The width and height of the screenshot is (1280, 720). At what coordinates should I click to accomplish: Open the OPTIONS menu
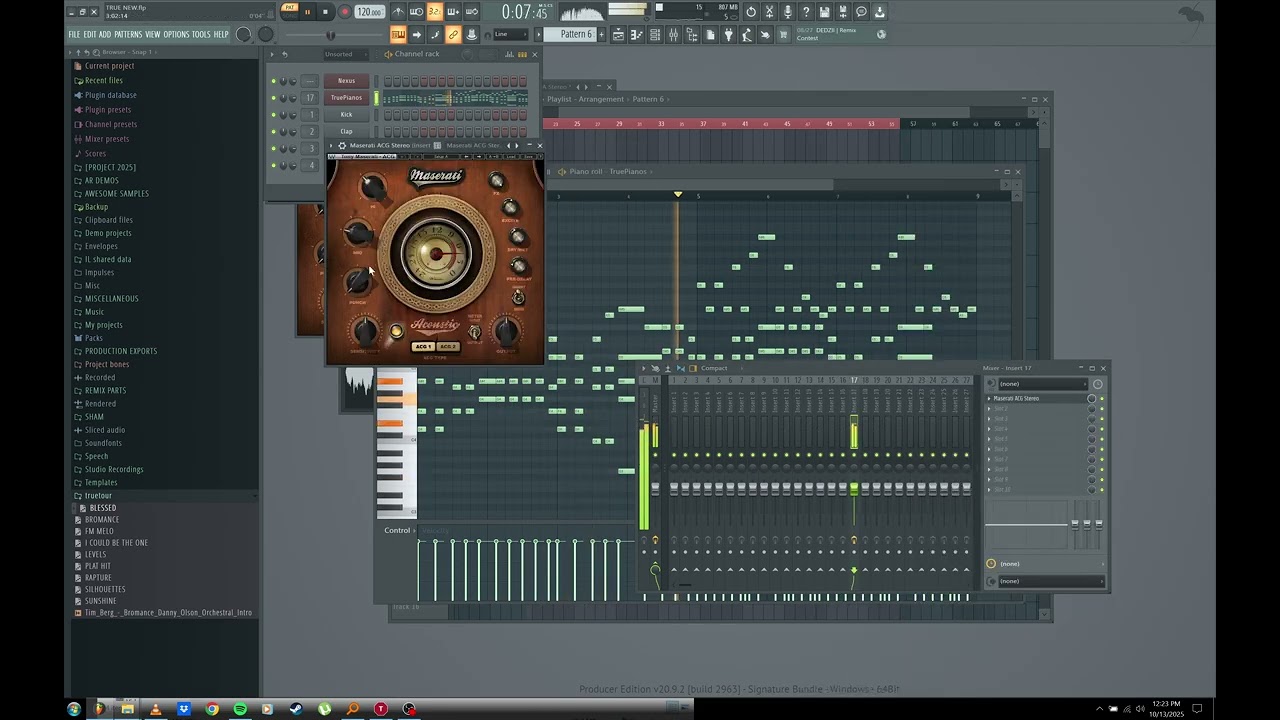tap(176, 34)
